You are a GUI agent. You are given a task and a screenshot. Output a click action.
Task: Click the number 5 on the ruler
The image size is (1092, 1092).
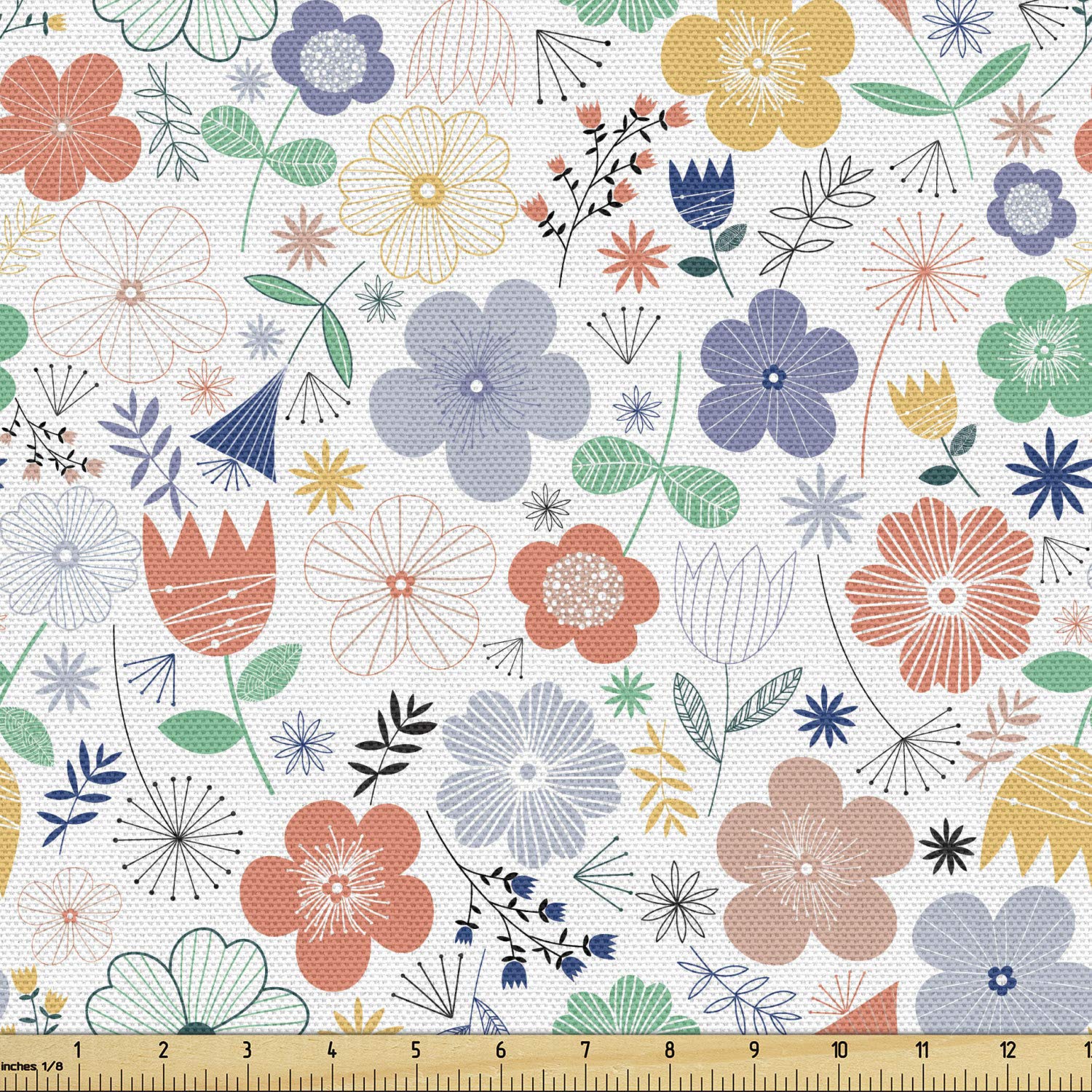coord(416,1049)
